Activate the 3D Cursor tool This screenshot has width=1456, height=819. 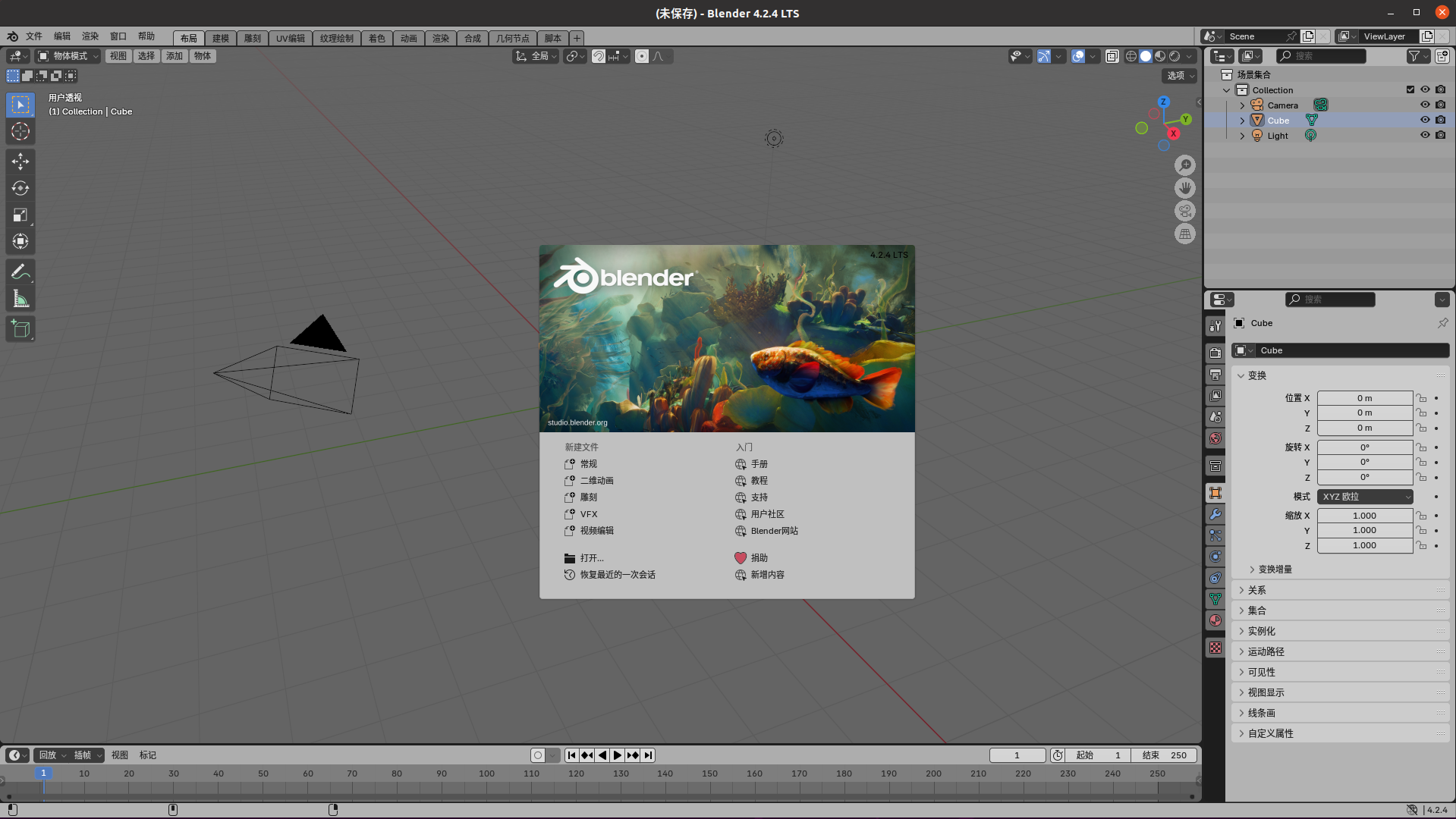pyautogui.click(x=20, y=131)
